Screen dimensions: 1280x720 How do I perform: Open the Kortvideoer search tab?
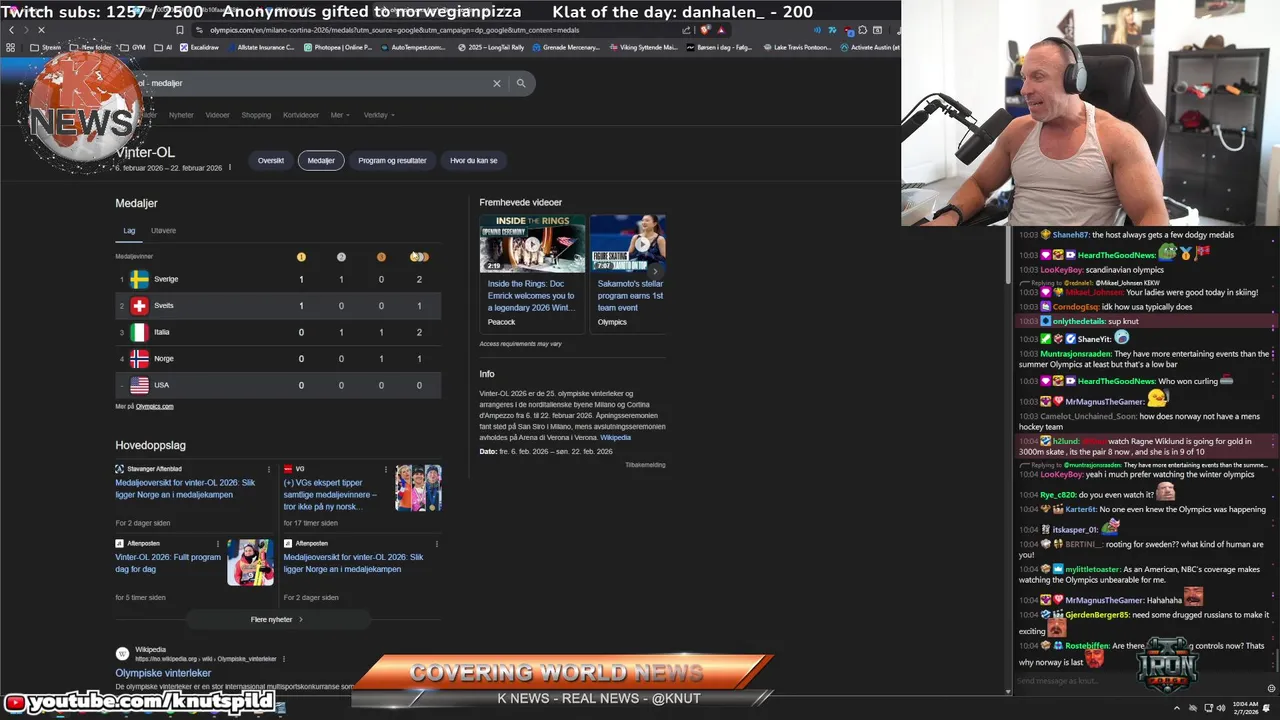point(301,115)
